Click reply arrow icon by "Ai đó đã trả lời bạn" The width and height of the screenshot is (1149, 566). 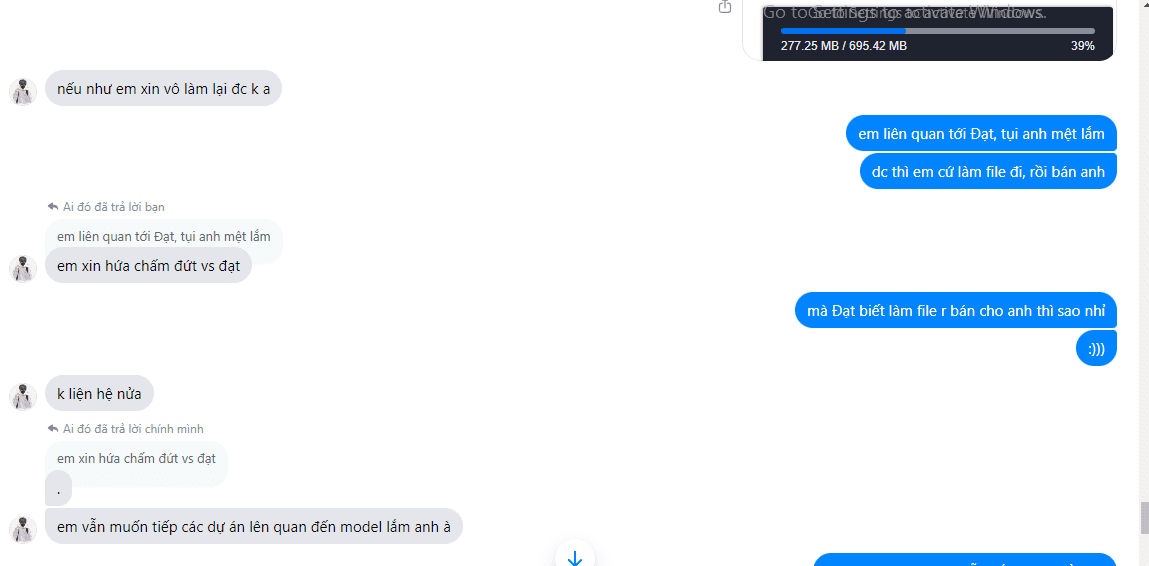(53, 207)
